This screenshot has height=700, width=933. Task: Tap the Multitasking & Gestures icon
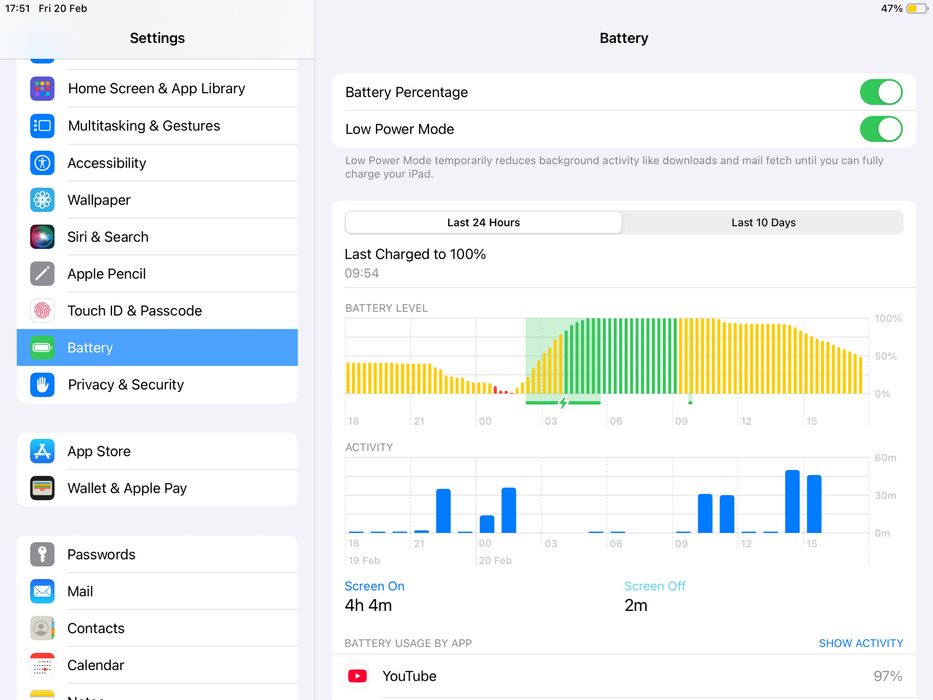click(42, 126)
